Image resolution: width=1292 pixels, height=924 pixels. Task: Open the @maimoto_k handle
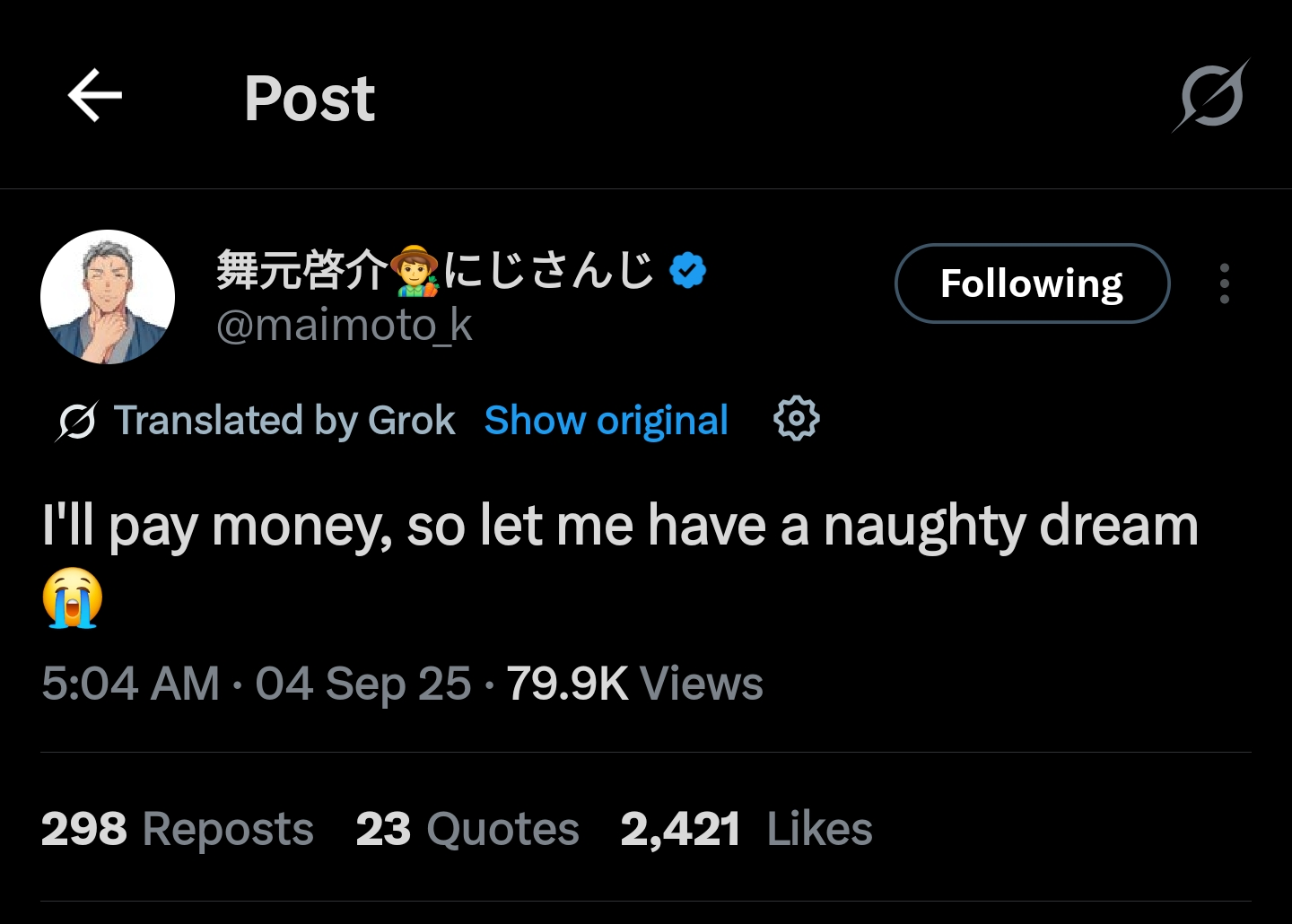(x=345, y=325)
